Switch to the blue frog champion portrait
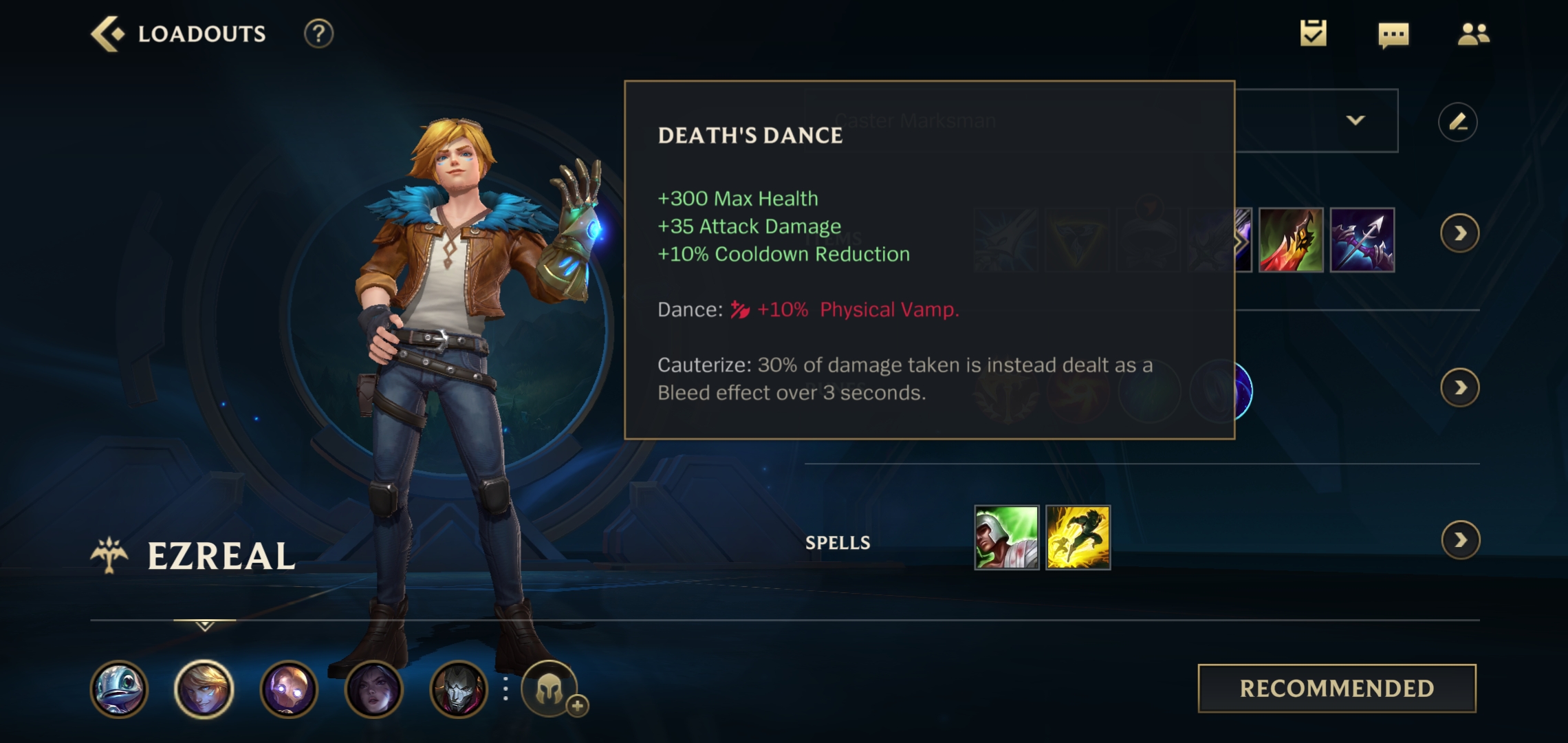Screen dimensions: 1568x743 pyautogui.click(x=119, y=689)
